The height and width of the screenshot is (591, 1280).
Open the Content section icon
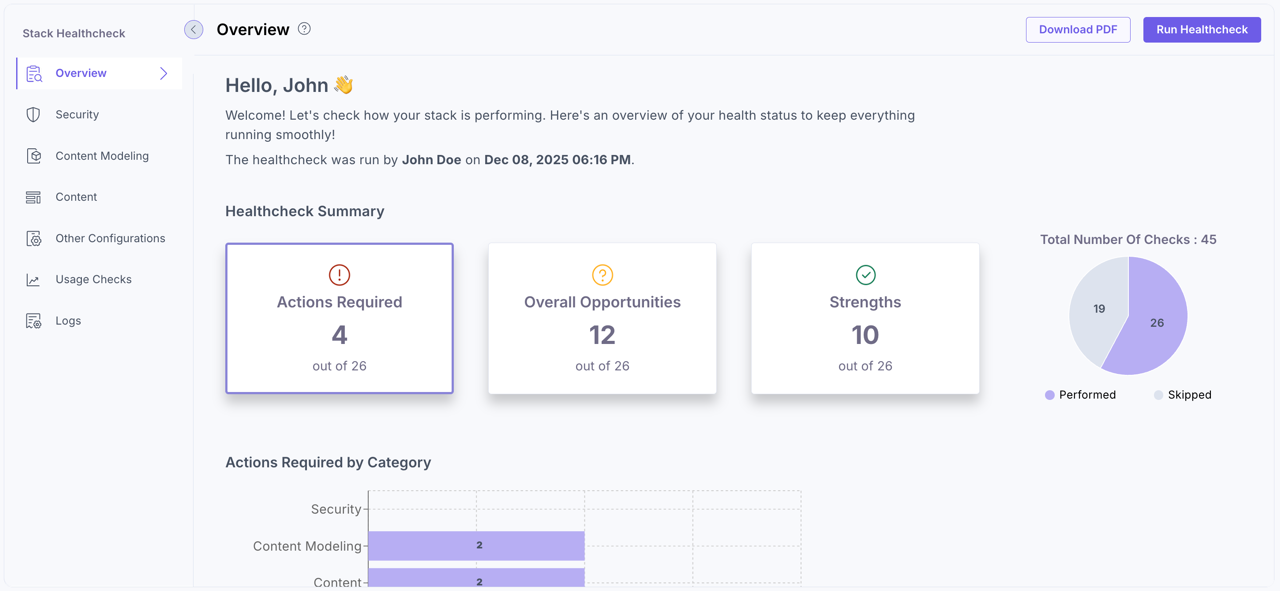pyautogui.click(x=34, y=196)
